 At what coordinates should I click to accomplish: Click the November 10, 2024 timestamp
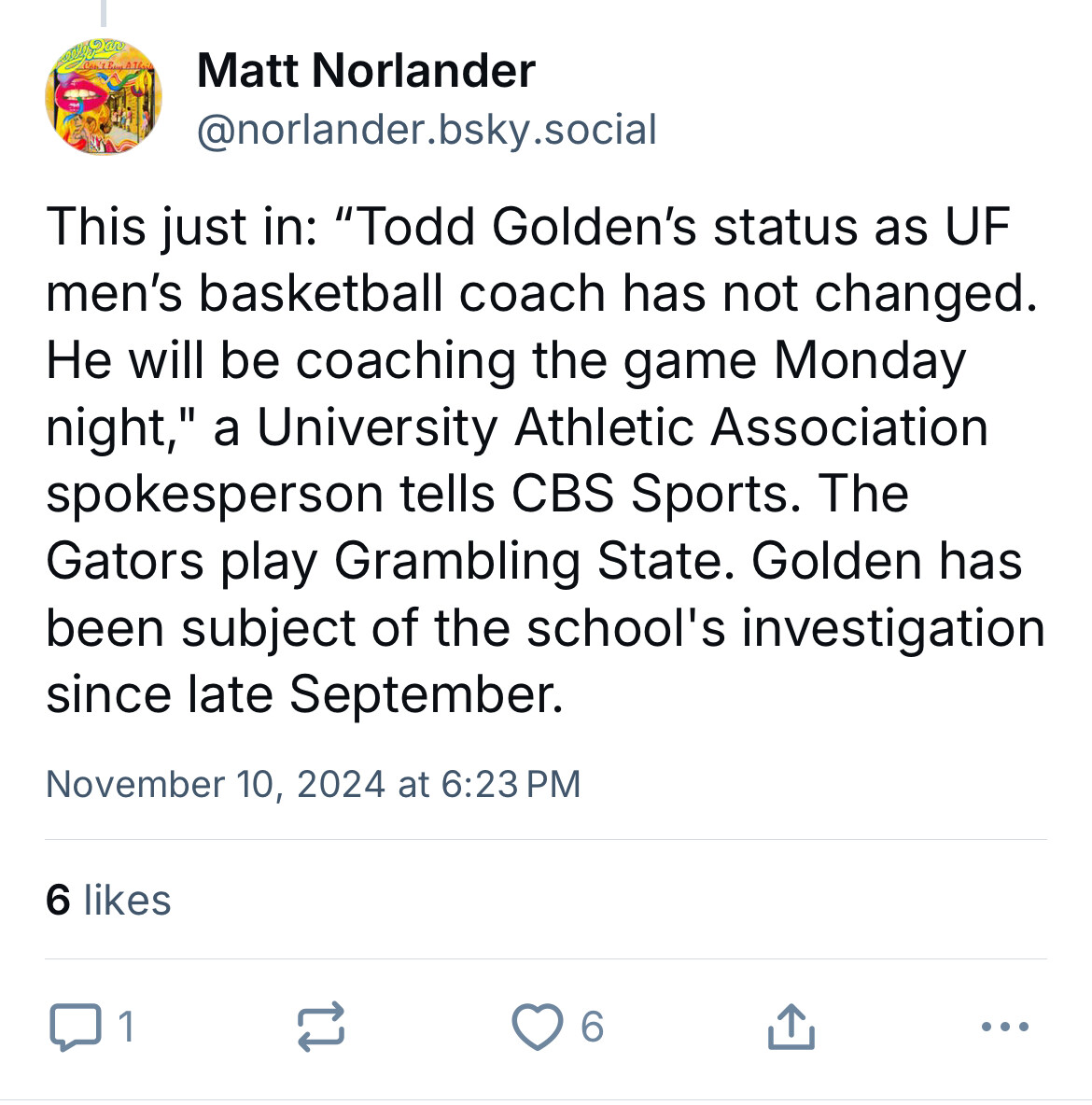click(313, 784)
